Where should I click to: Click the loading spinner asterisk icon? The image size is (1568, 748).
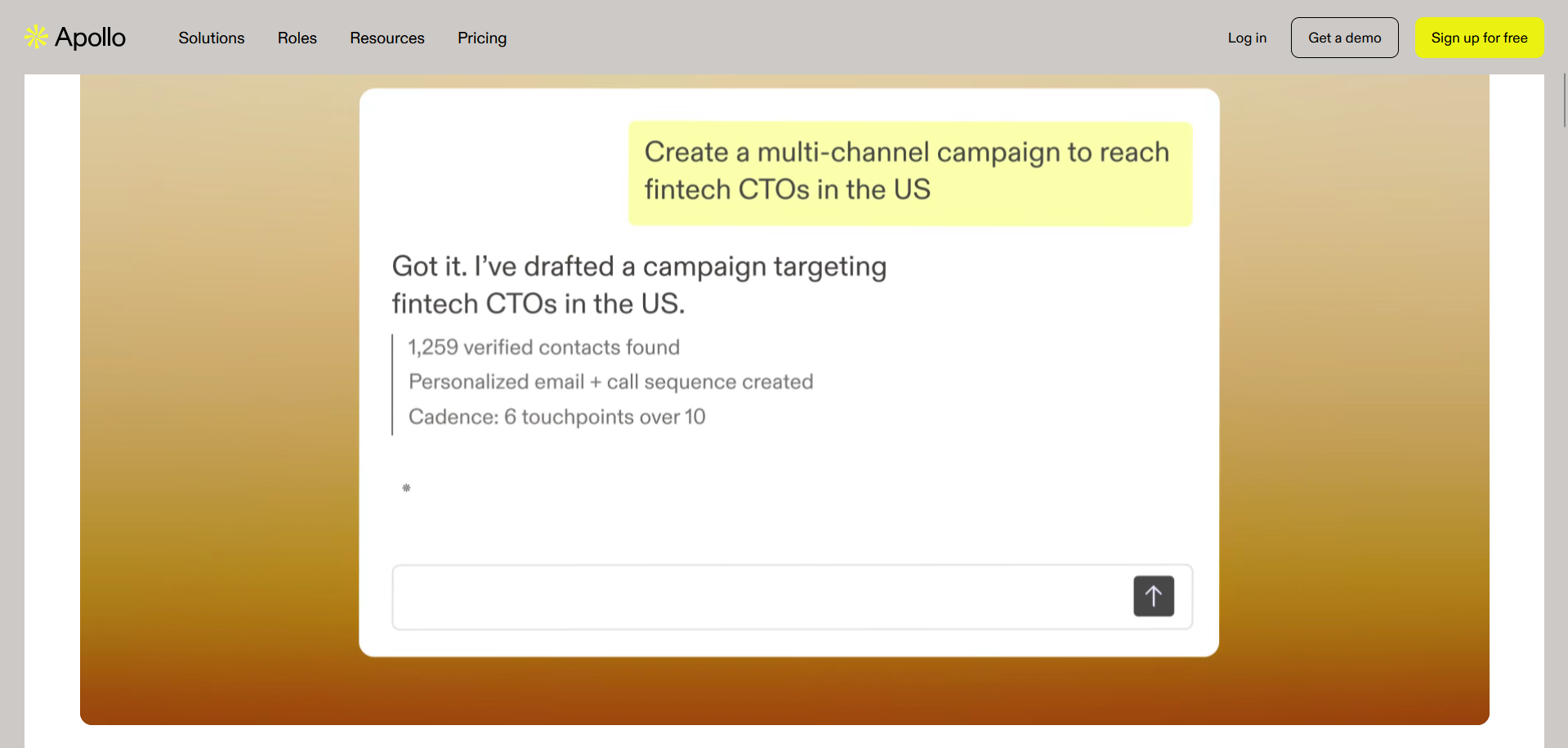(406, 488)
